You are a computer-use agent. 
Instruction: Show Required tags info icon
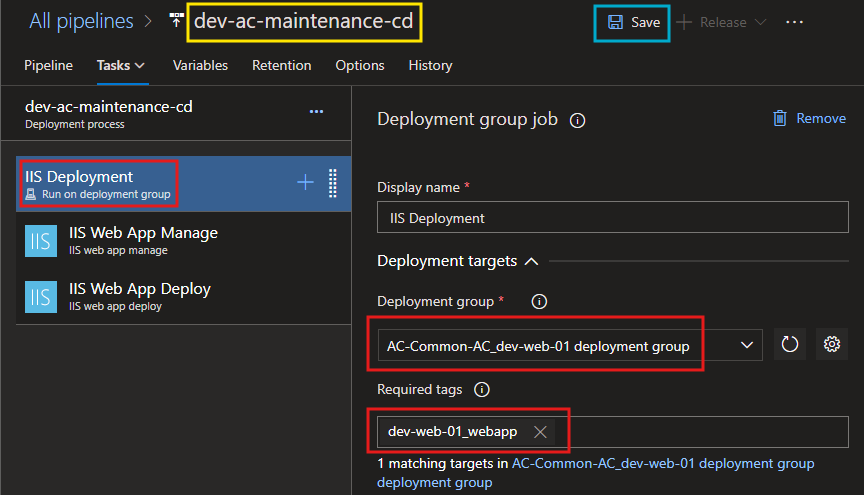pyautogui.click(x=482, y=390)
